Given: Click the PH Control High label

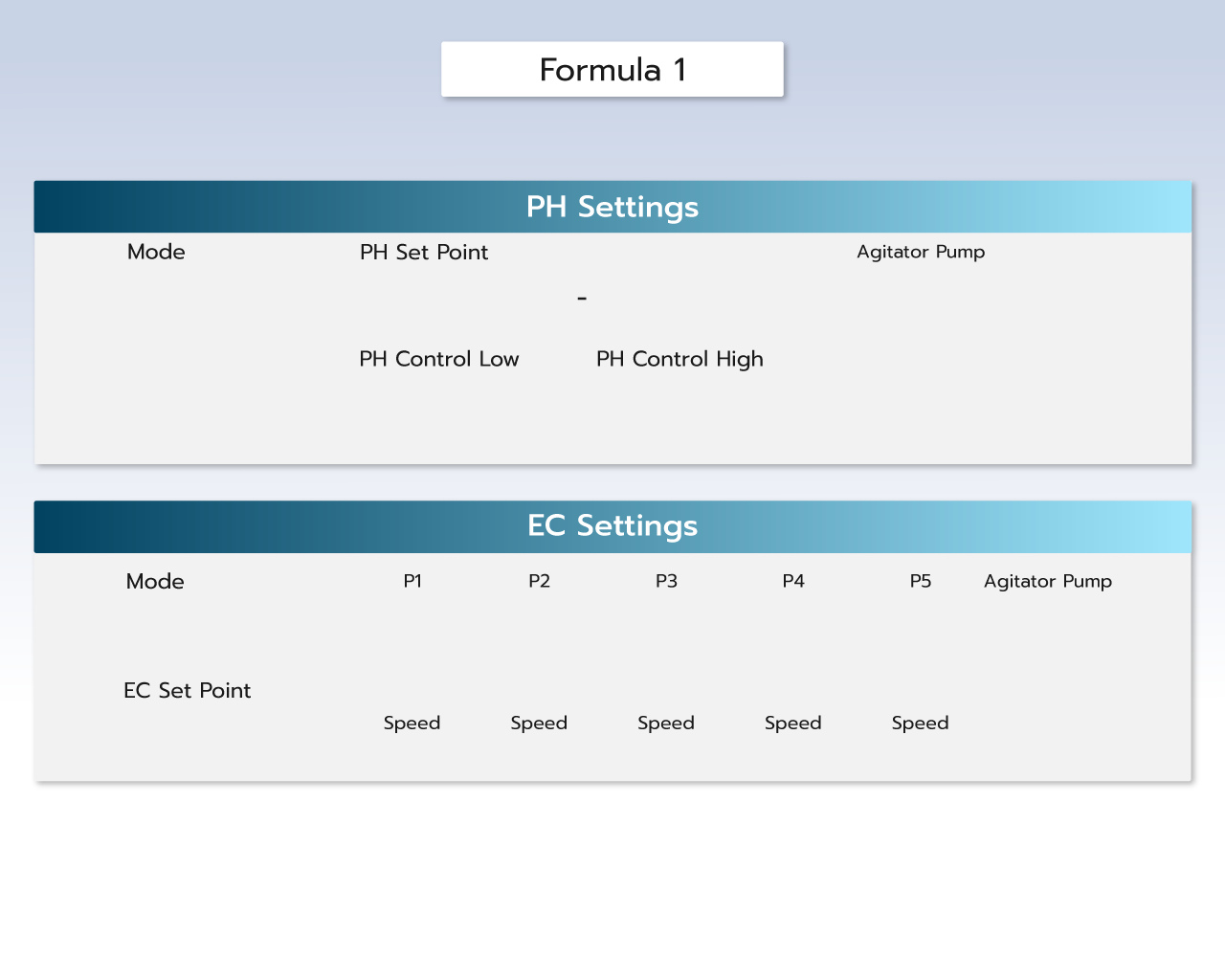Looking at the screenshot, I should (679, 359).
